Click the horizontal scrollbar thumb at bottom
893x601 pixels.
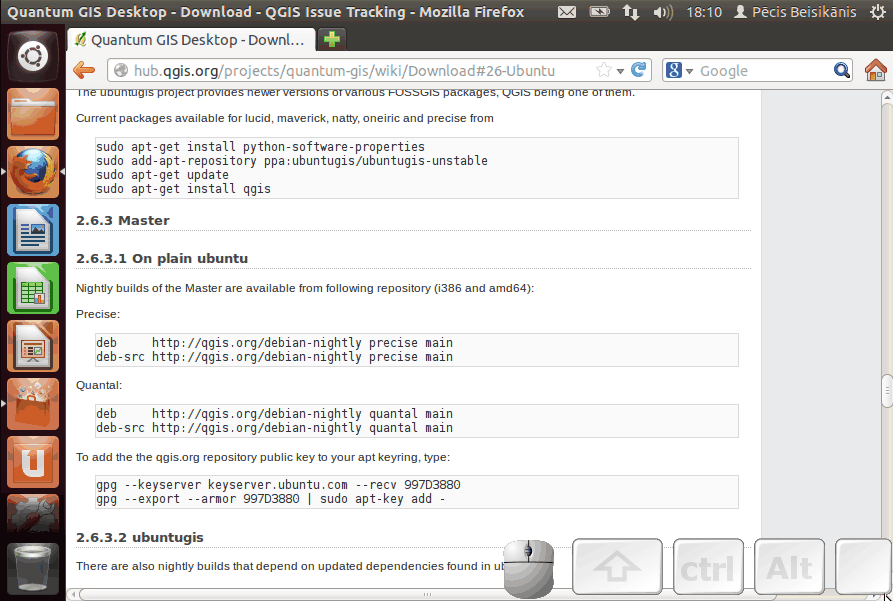tap(427, 594)
